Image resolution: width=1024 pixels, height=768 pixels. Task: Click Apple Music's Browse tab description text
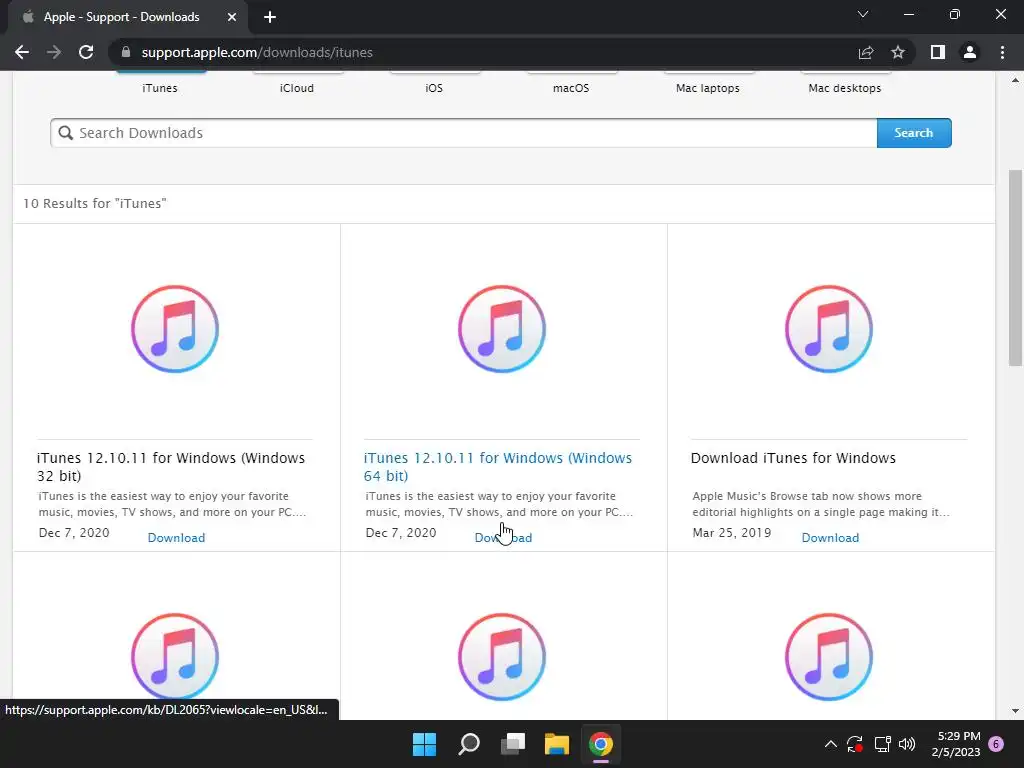pyautogui.click(x=821, y=504)
